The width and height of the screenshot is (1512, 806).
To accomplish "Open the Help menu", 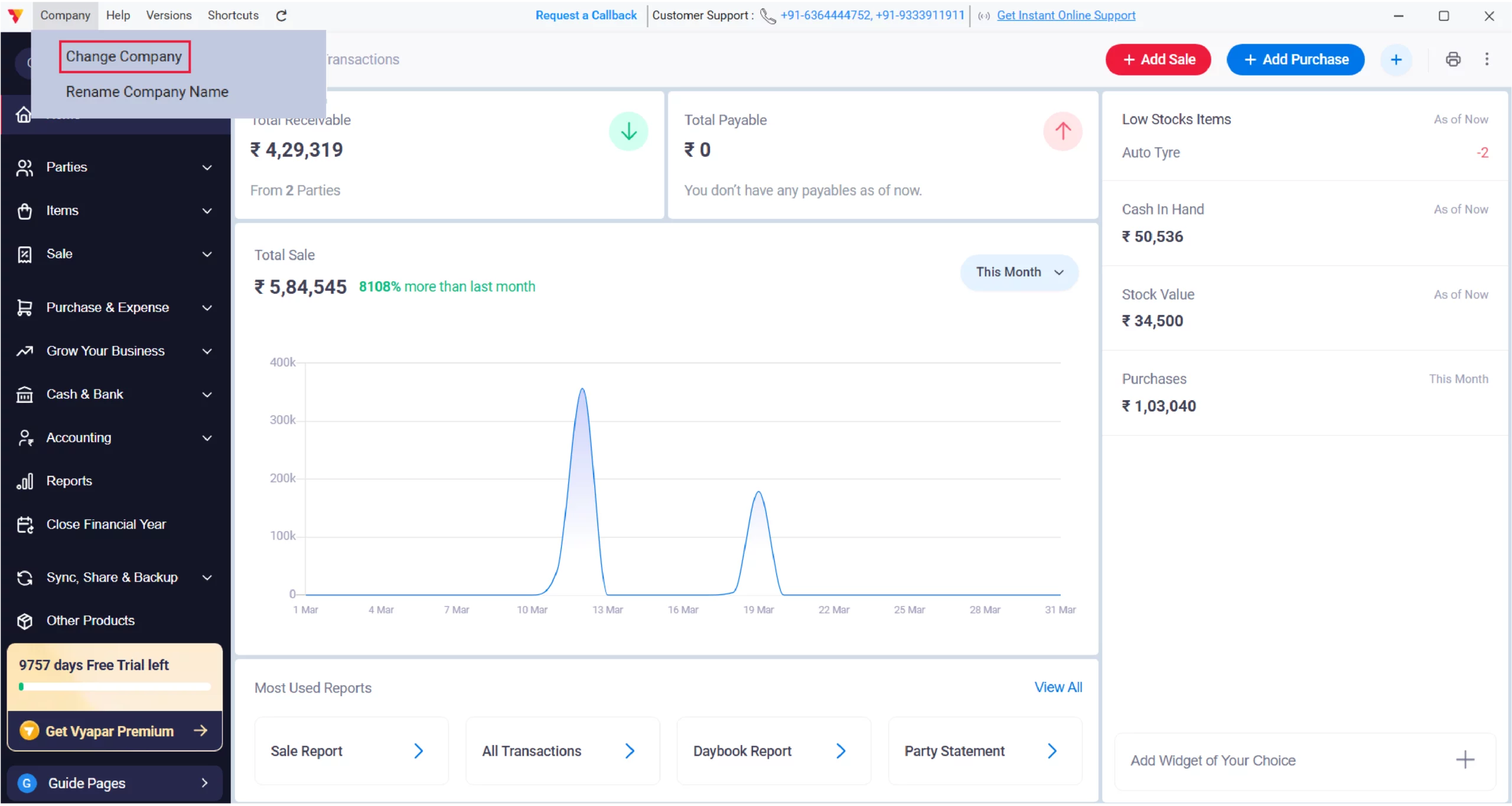I will point(118,15).
